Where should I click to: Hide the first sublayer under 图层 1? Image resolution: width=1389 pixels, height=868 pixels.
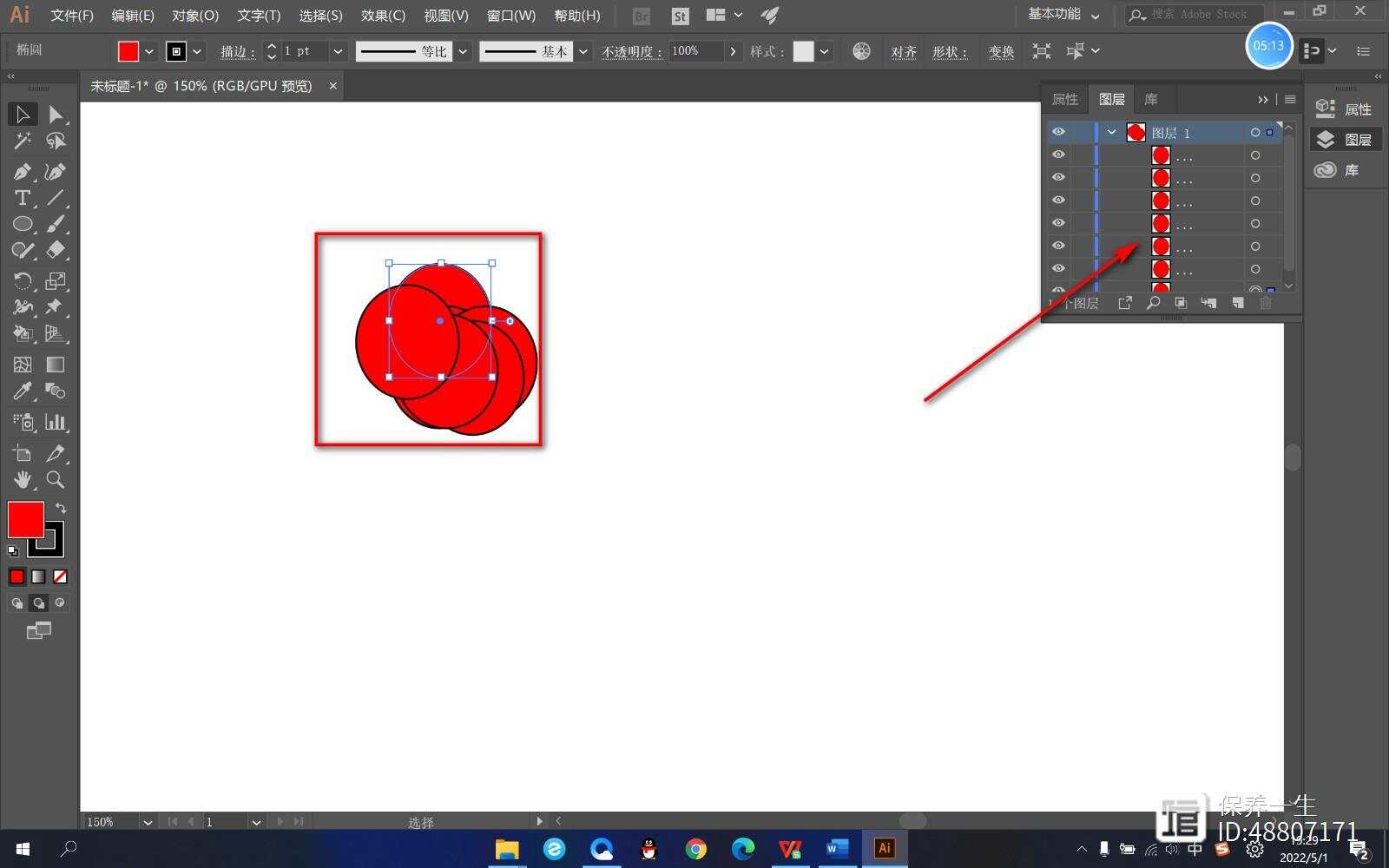pyautogui.click(x=1058, y=155)
